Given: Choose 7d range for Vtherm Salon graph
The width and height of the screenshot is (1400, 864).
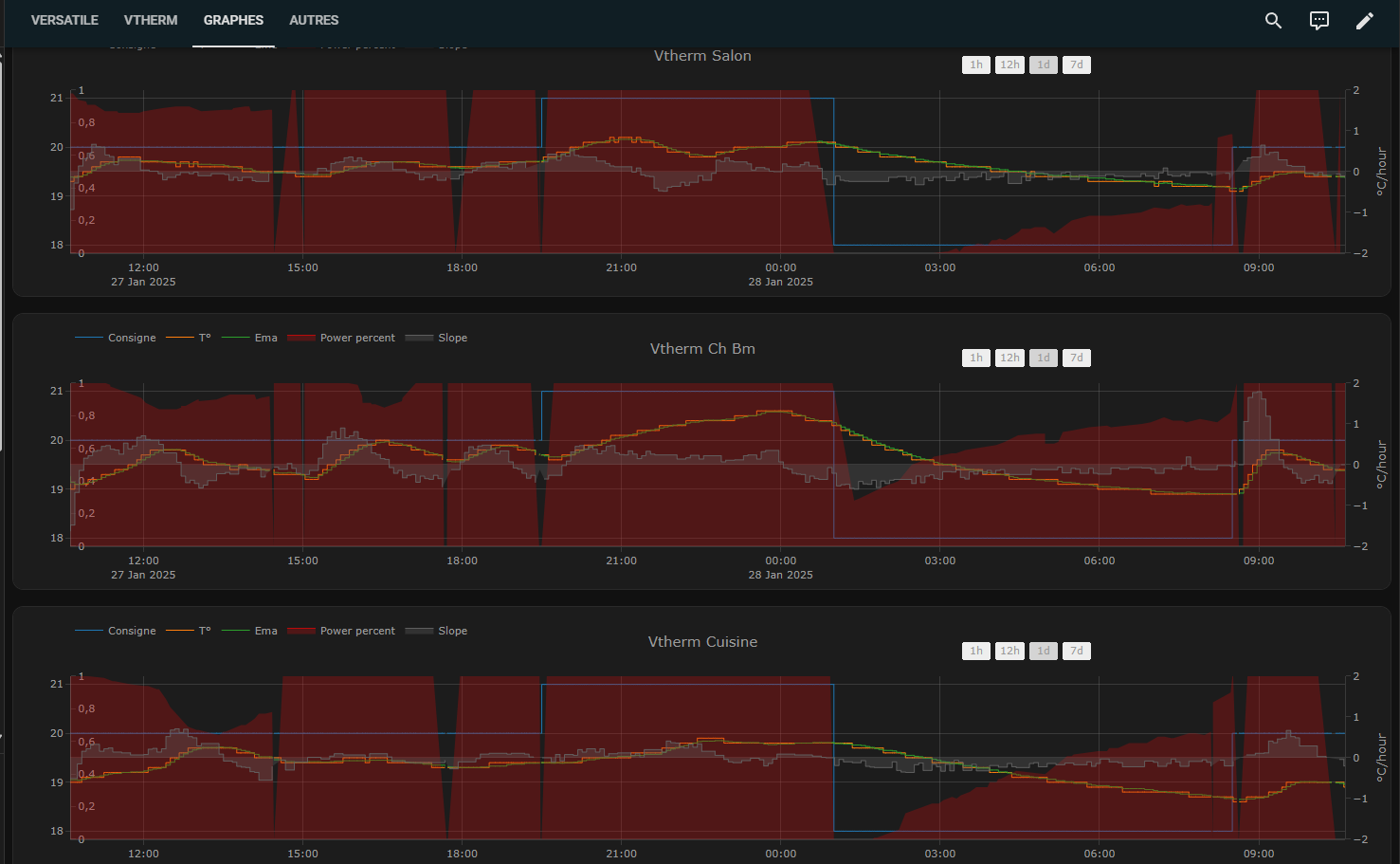Looking at the screenshot, I should [1076, 64].
